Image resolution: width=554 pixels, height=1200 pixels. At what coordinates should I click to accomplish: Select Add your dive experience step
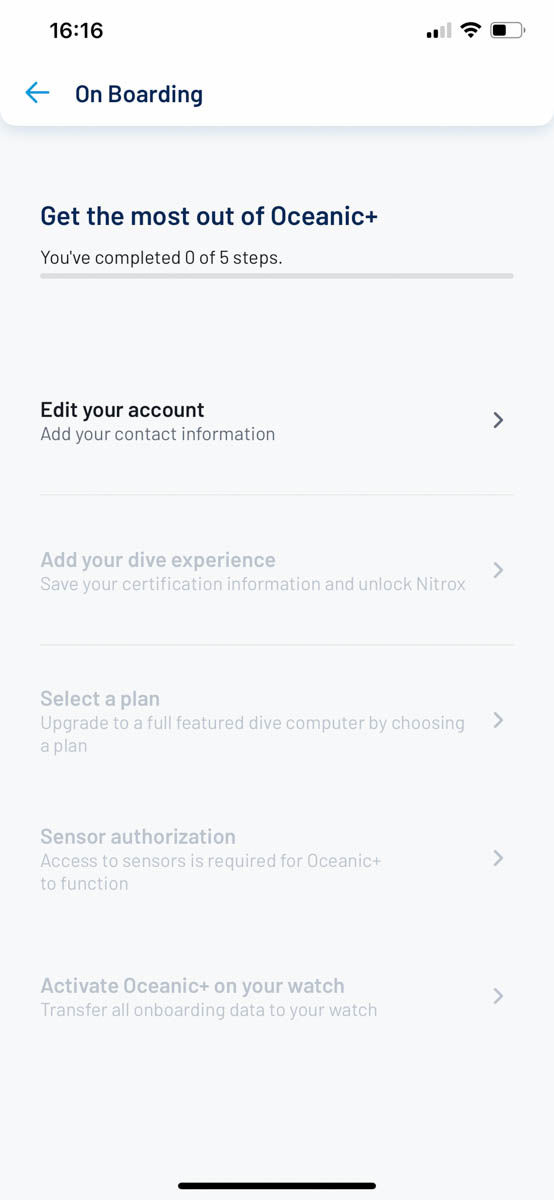[x=277, y=571]
